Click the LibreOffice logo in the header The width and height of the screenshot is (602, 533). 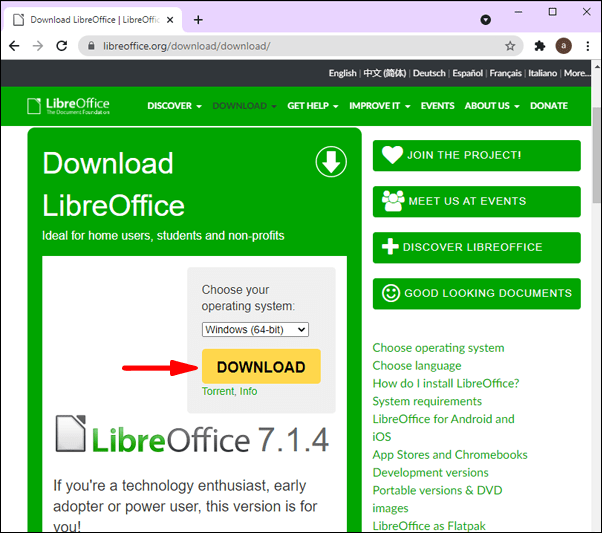point(68,106)
